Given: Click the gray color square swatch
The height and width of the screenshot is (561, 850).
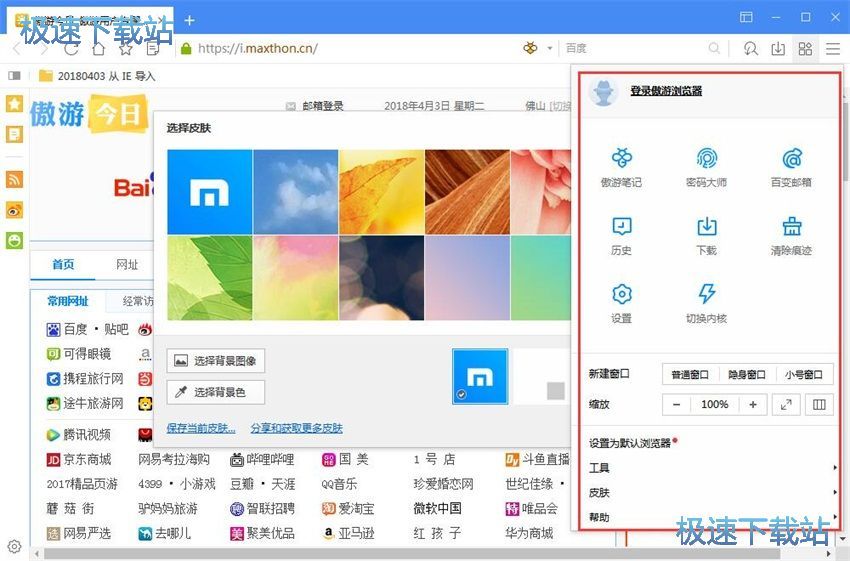Looking at the screenshot, I should 556,391.
